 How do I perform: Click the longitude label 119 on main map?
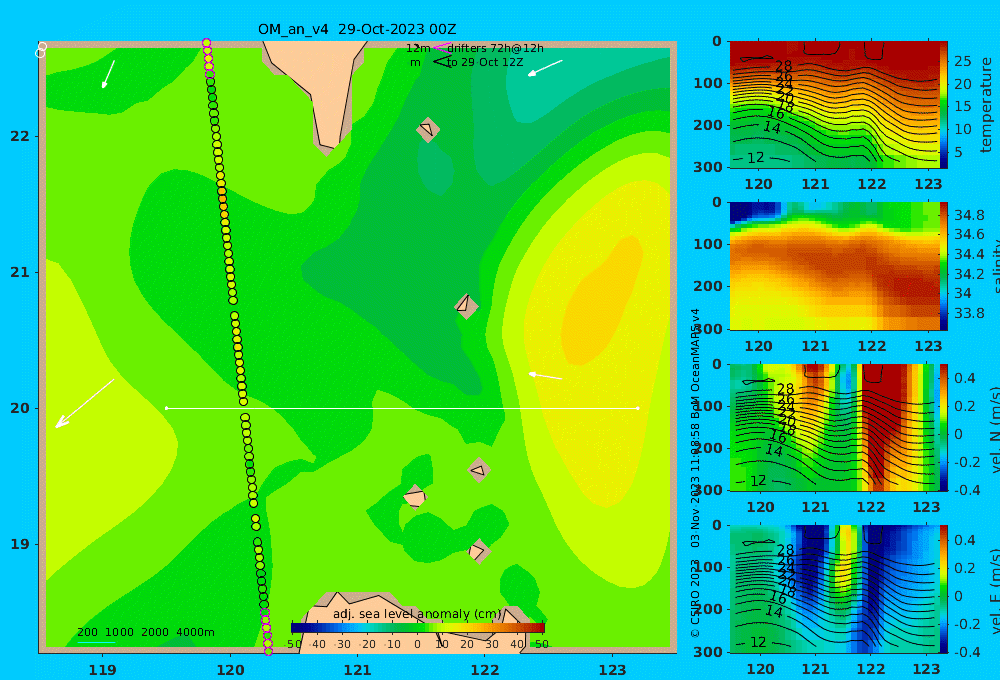[103, 670]
